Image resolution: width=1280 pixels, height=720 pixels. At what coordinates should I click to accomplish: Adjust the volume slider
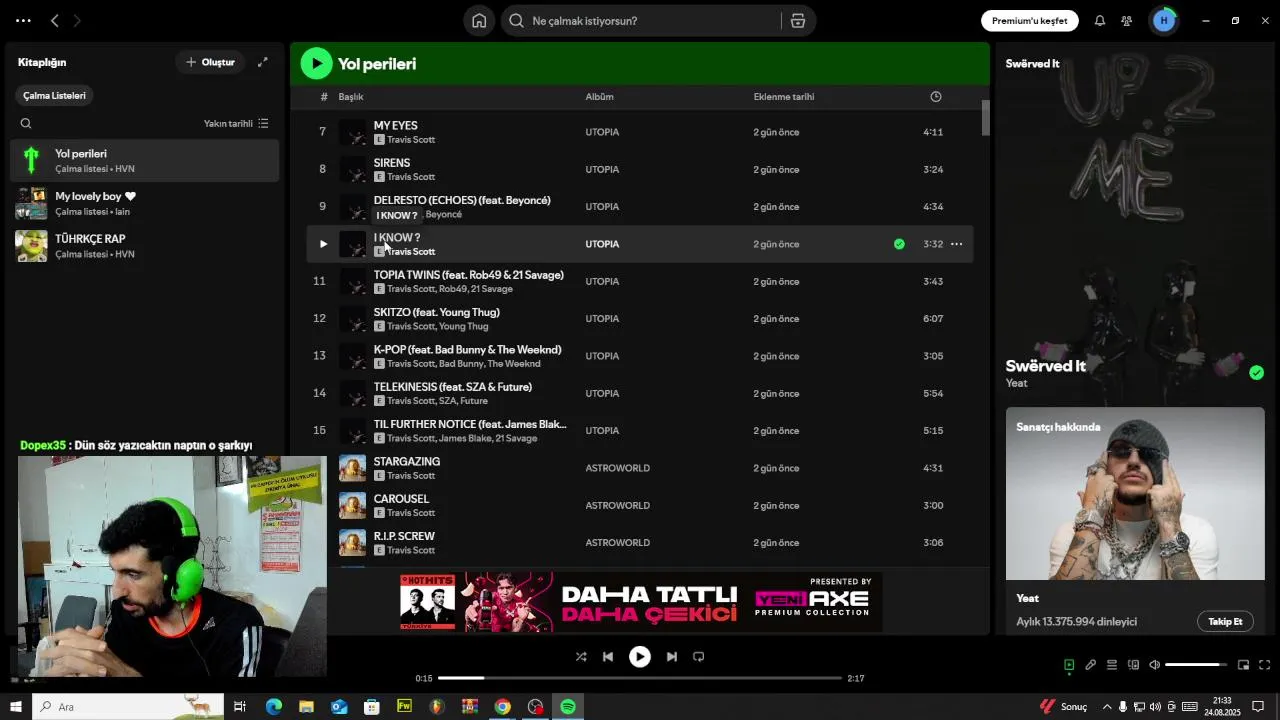[x=1196, y=665]
